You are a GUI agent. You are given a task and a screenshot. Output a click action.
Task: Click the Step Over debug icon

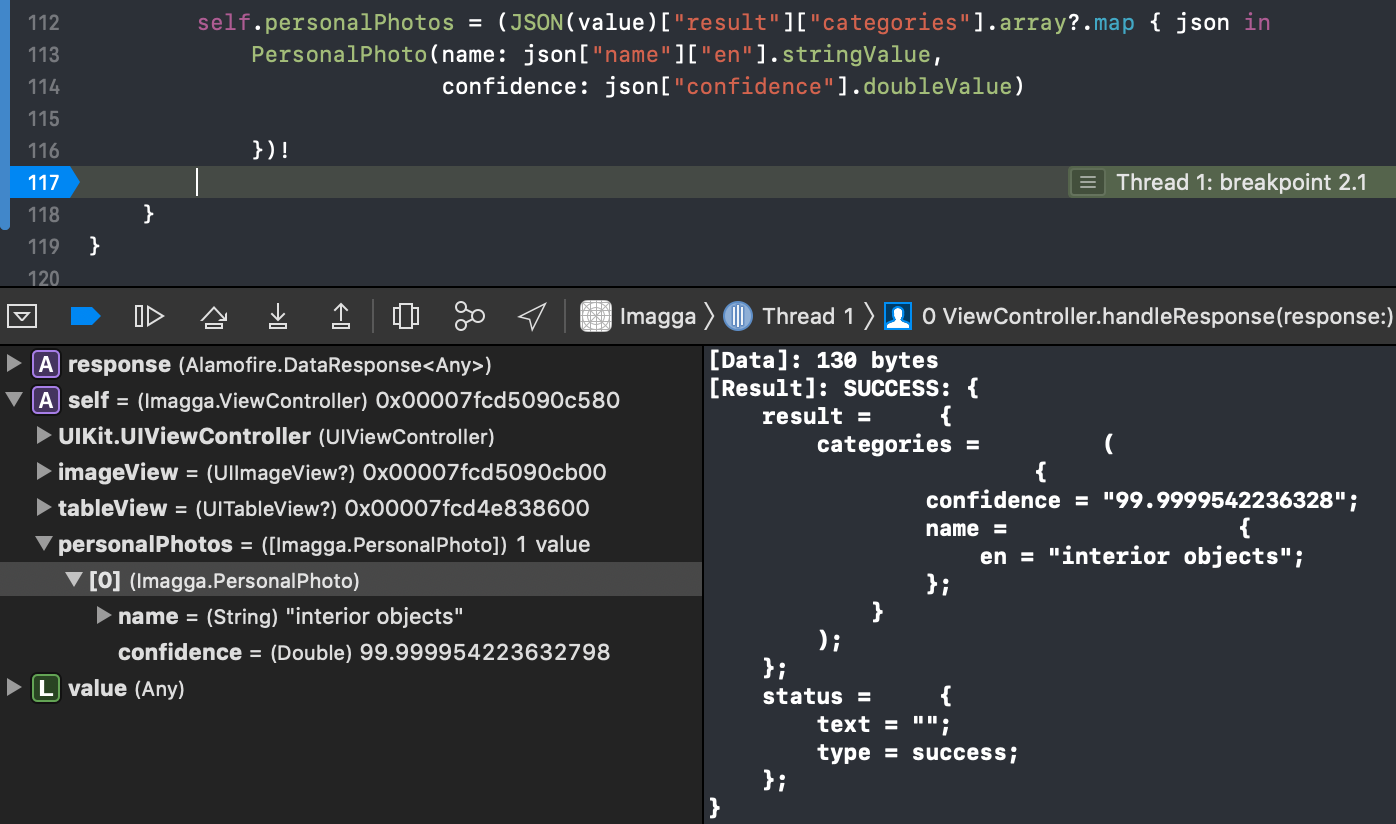214,317
